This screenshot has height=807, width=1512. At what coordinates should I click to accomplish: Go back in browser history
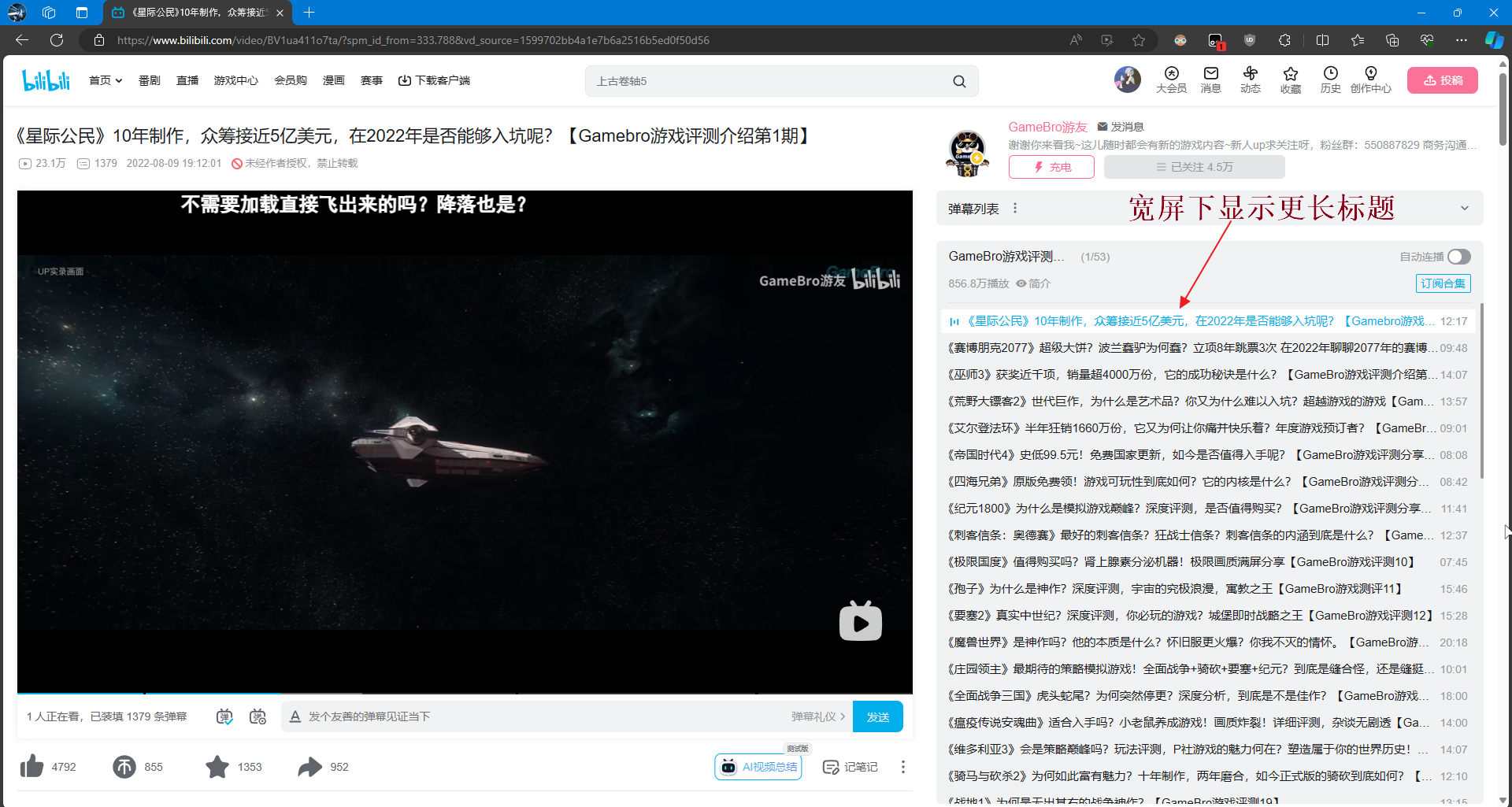pyautogui.click(x=22, y=40)
